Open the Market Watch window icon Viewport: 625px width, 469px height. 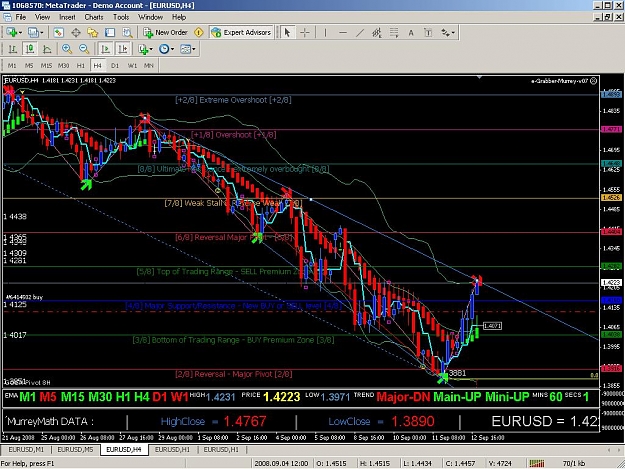59,33
